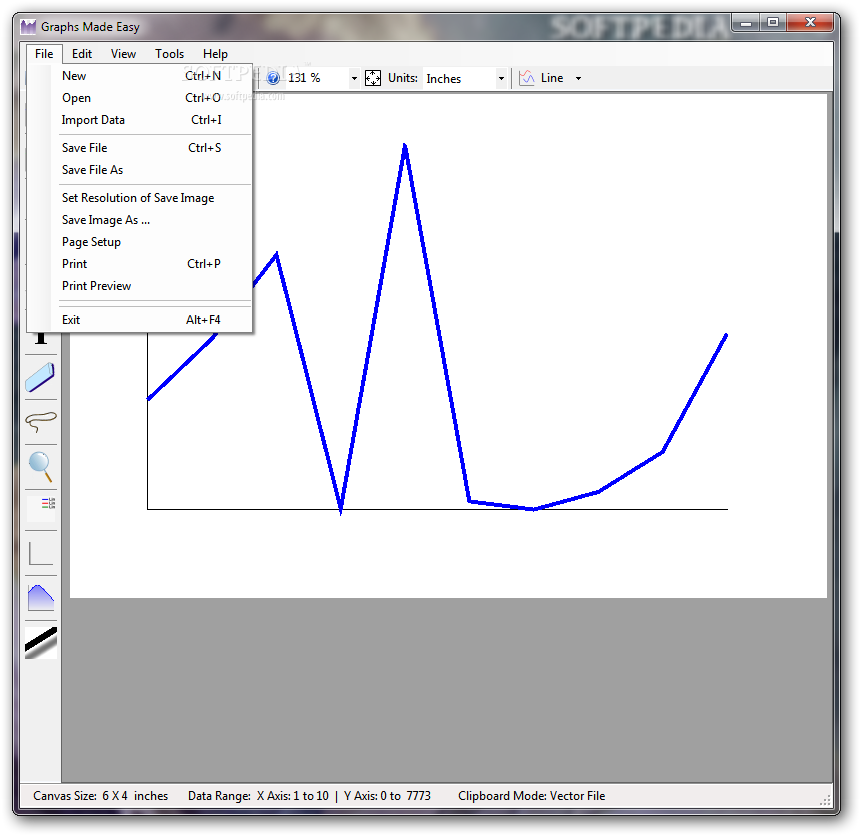Choose Exit from File menu

tap(141, 320)
